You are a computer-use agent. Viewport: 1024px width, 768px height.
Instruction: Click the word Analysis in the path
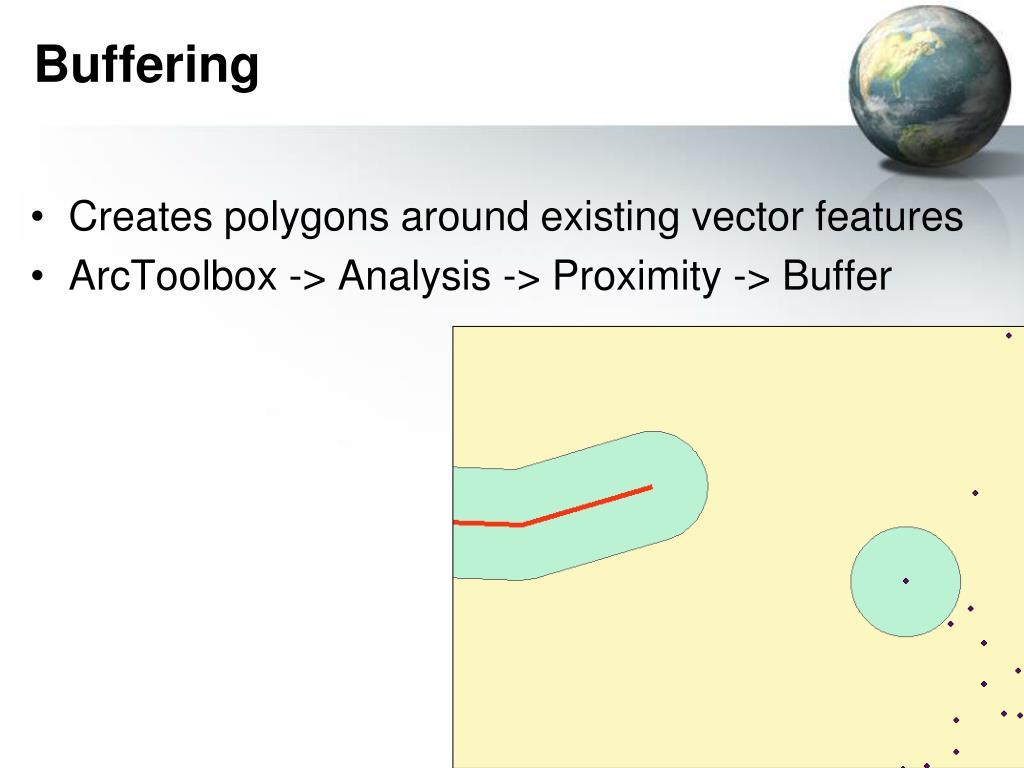[x=414, y=276]
